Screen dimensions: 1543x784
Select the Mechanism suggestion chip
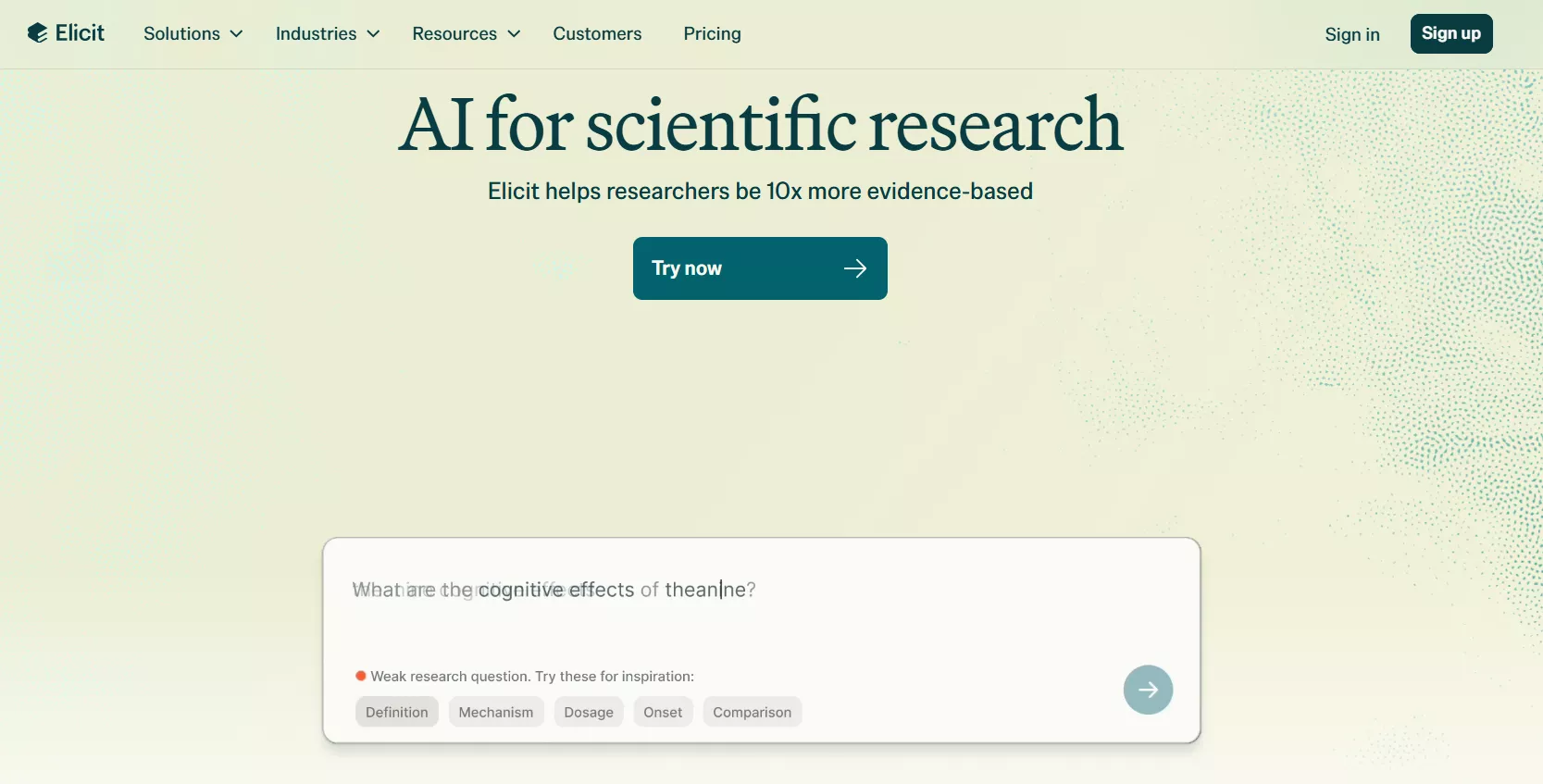point(496,712)
